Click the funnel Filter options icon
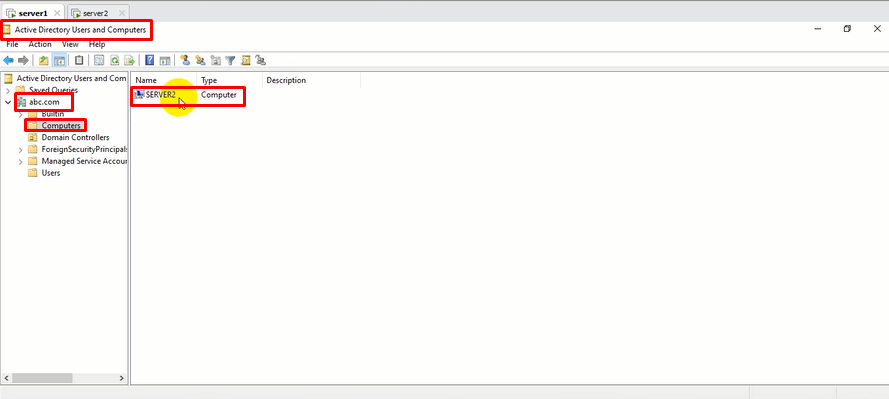 [x=230, y=60]
